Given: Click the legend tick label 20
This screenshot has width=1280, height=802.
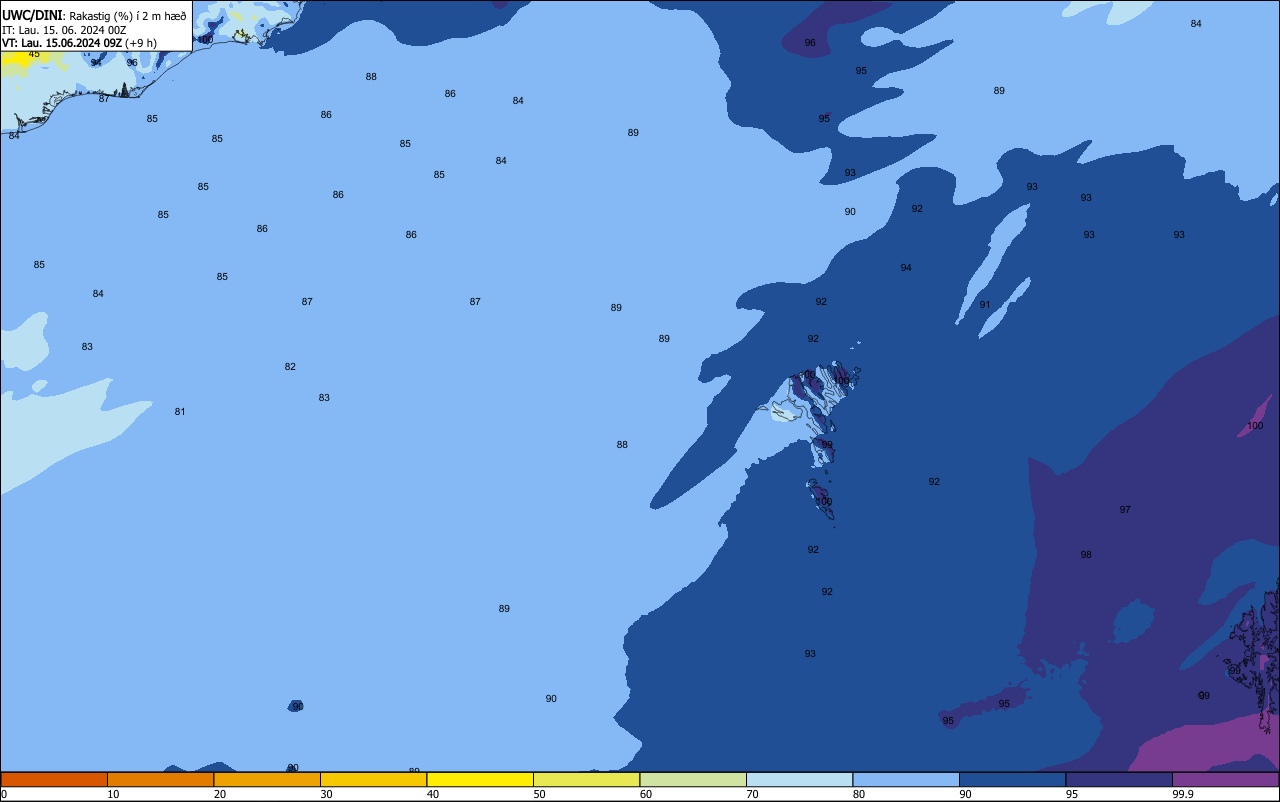Looking at the screenshot, I should pos(220,794).
